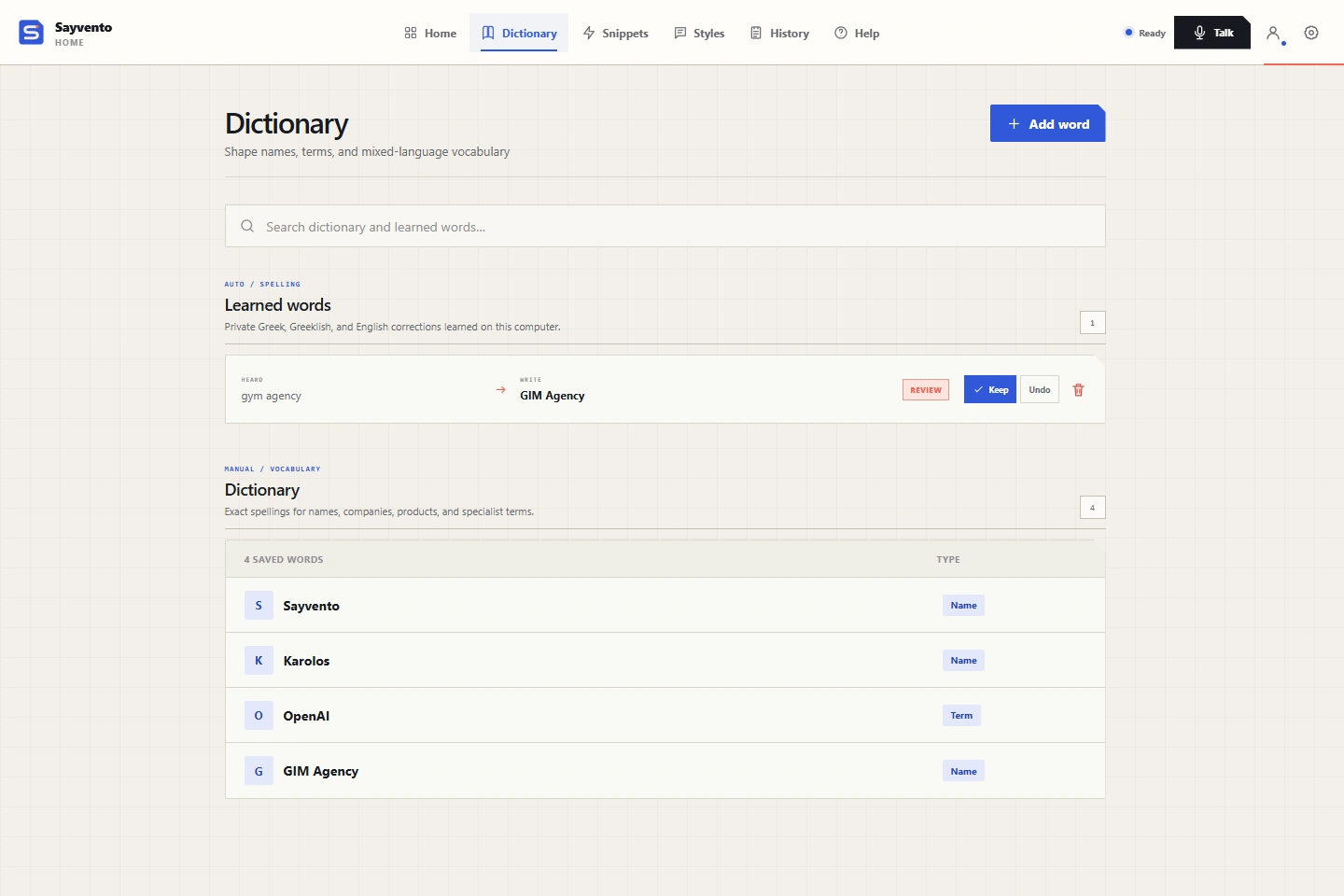Click the Ready status indicator

[x=1145, y=33]
